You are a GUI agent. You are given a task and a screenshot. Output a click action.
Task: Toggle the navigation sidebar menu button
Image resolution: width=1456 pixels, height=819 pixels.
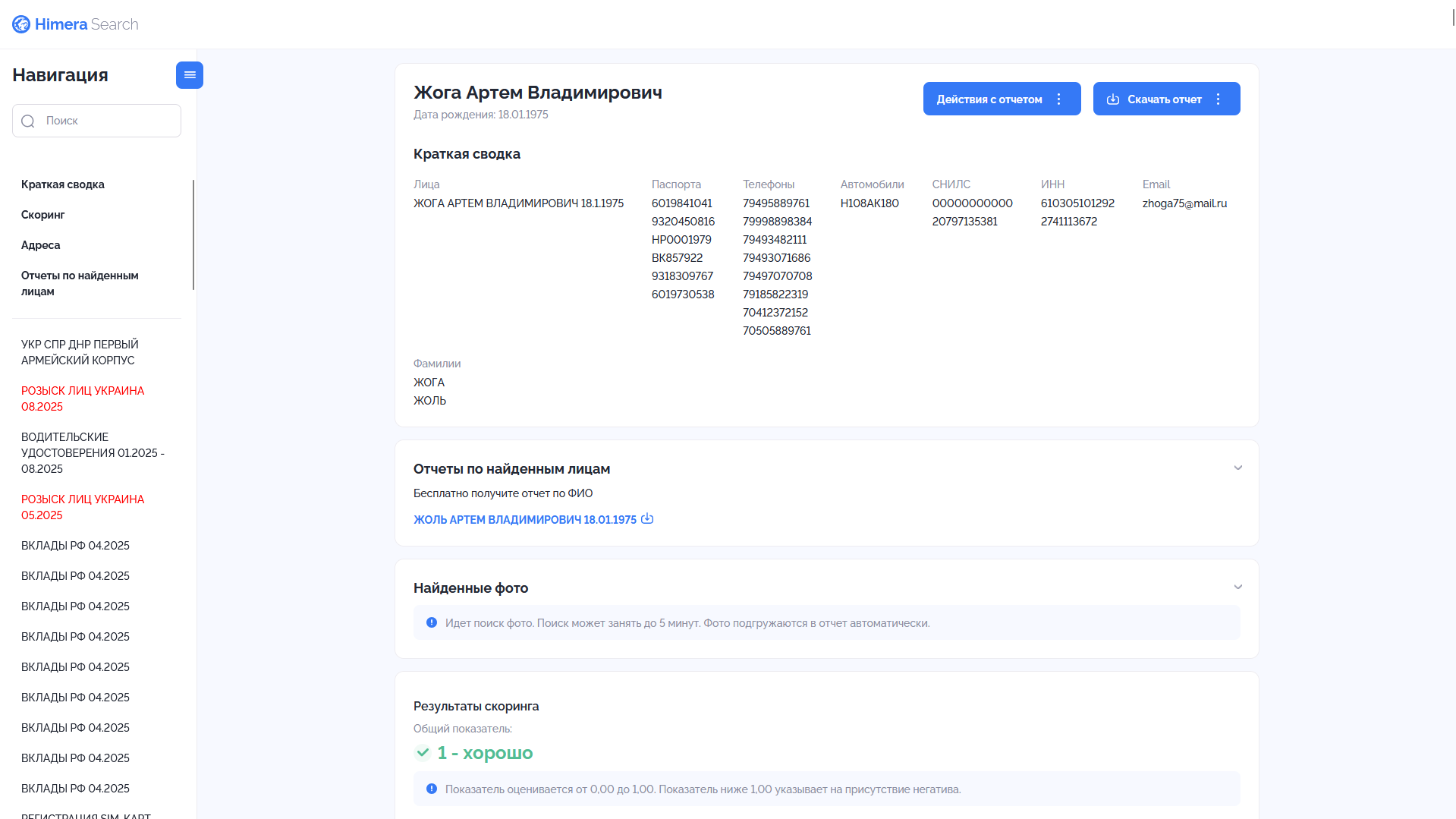click(190, 75)
